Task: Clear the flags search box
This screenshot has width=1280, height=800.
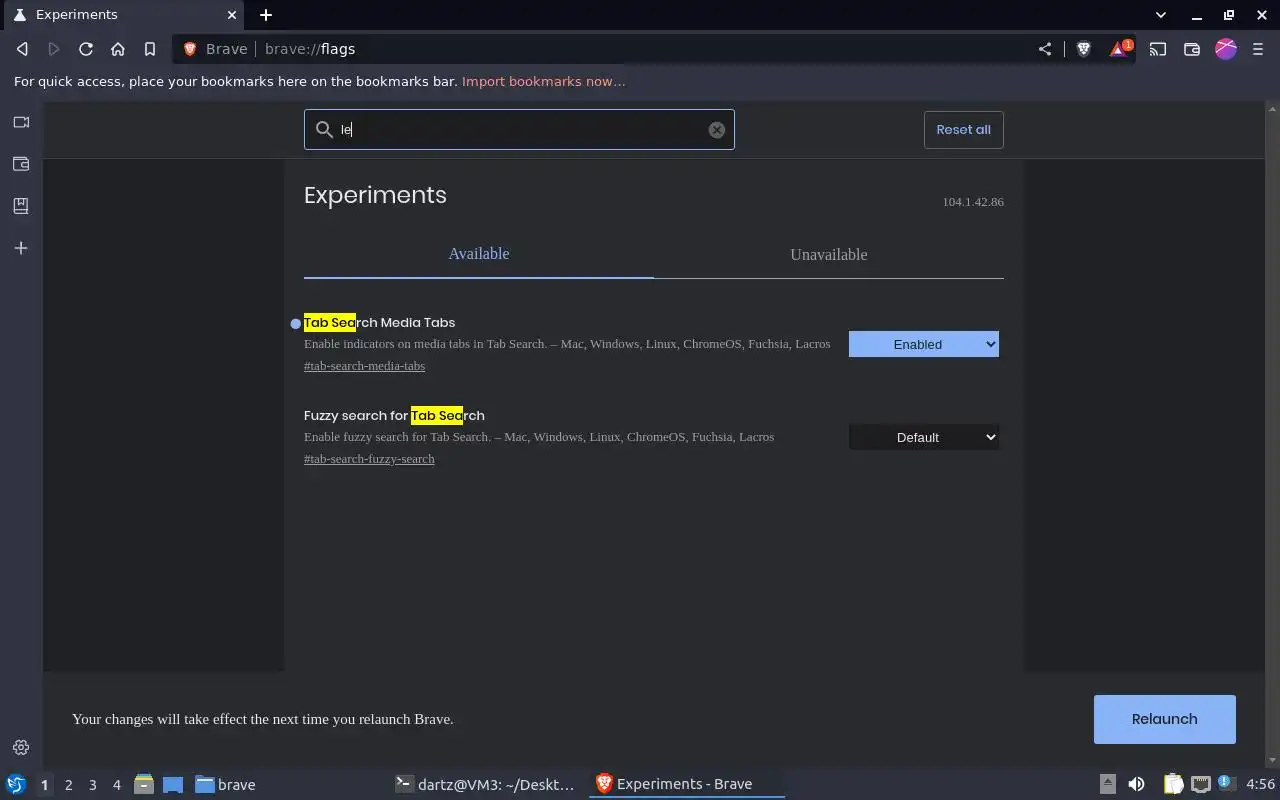Action: point(717,130)
